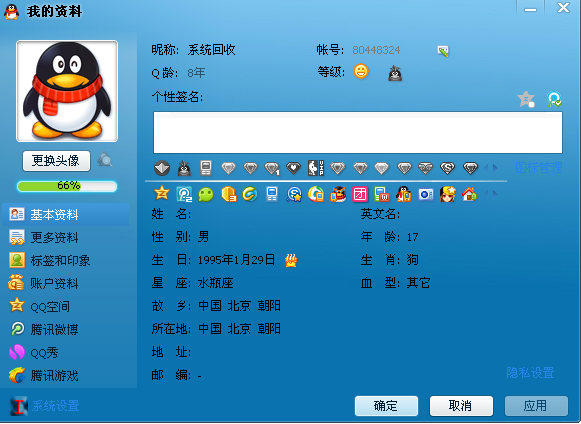Click into the 个性签名 text box
This screenshot has width=581, height=424.
tap(358, 132)
